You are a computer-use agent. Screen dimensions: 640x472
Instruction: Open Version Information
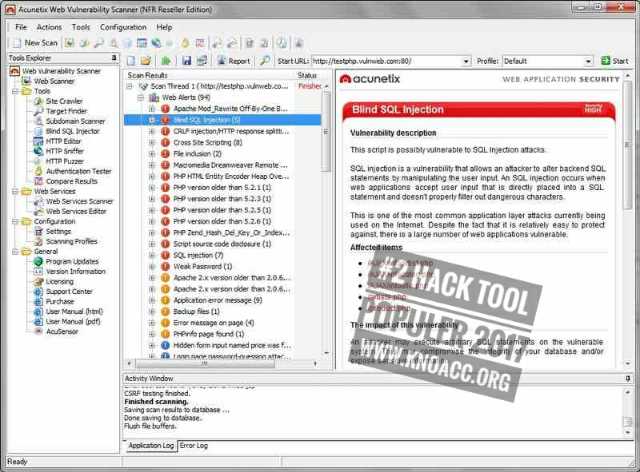(76, 272)
